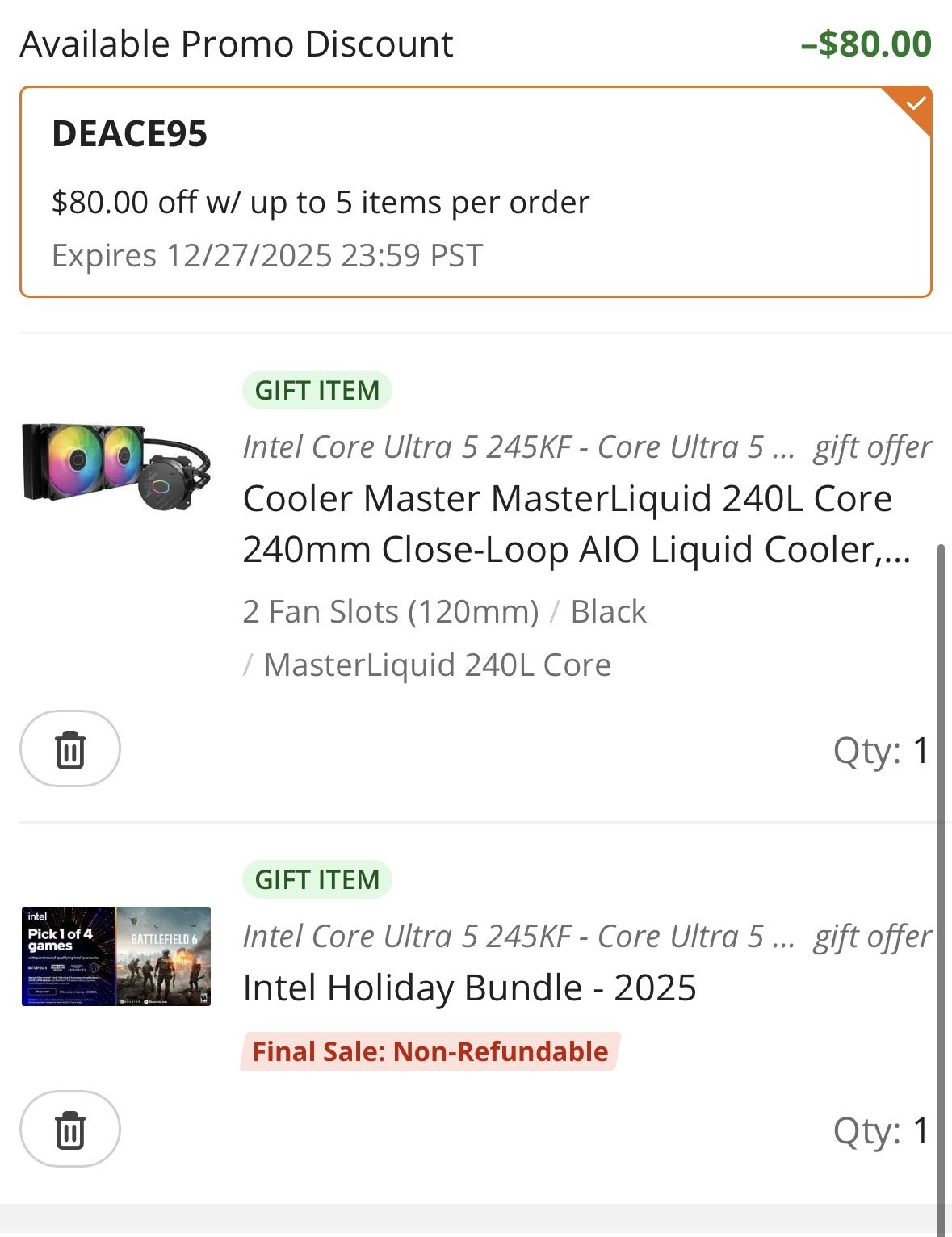Screen dimensions: 952x1237
Task: Open the Intel Holiday Bundle thumbnail image
Action: pos(116,956)
